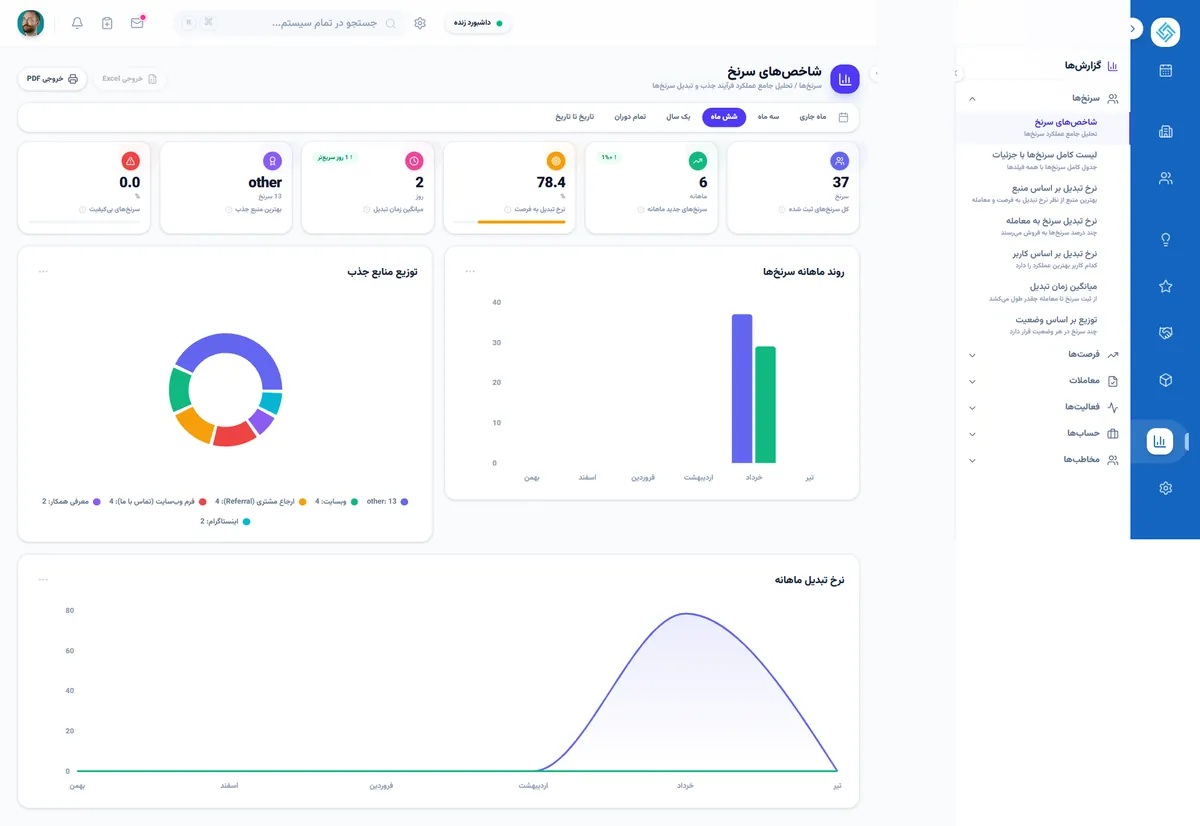
Task: Switch to the سه ماه time range tab
Action: (768, 117)
